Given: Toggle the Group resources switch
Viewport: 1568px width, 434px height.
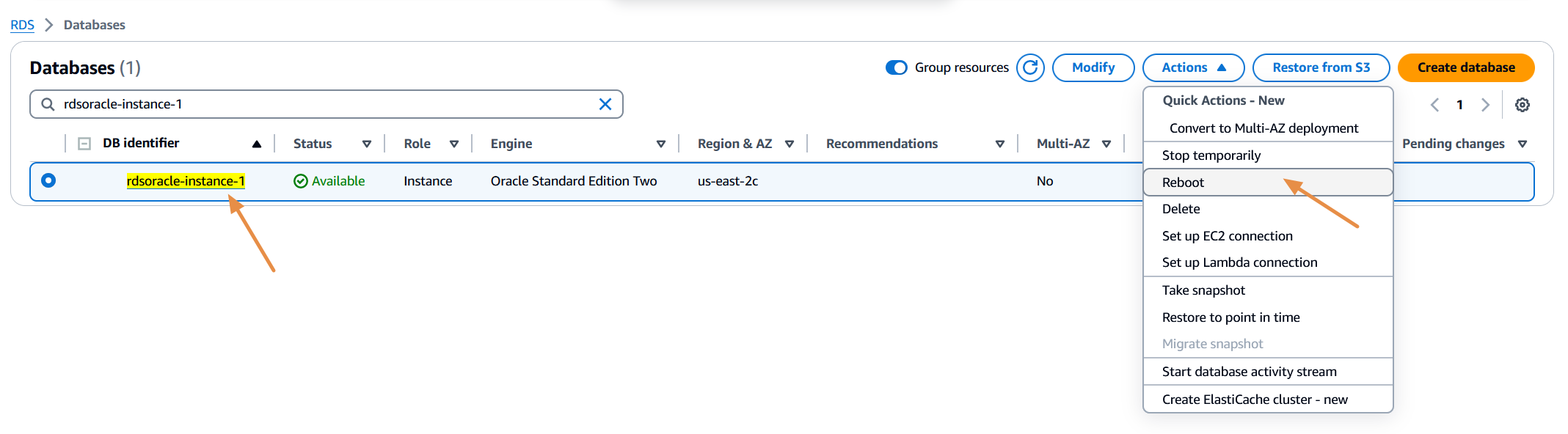Looking at the screenshot, I should click(x=897, y=67).
